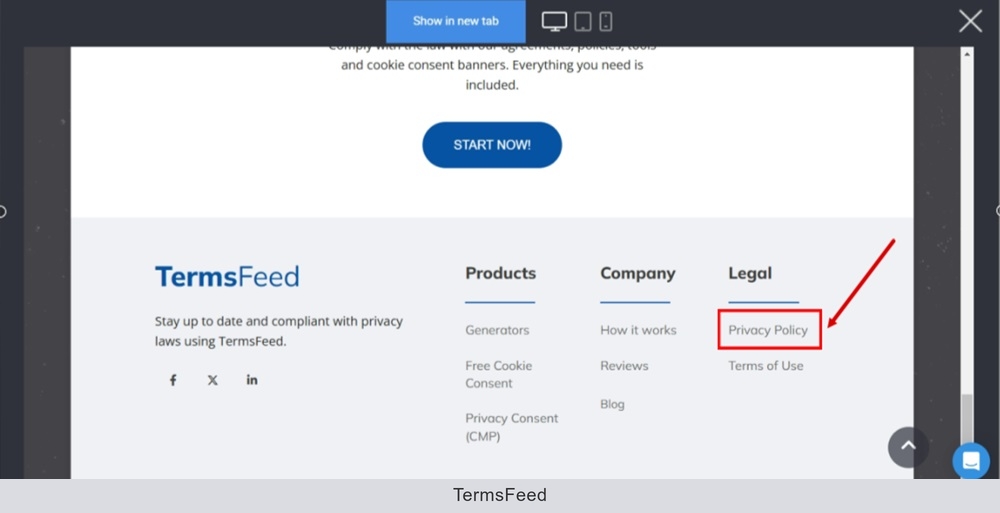Click the page vertical scrollbar thumb

click(967, 418)
